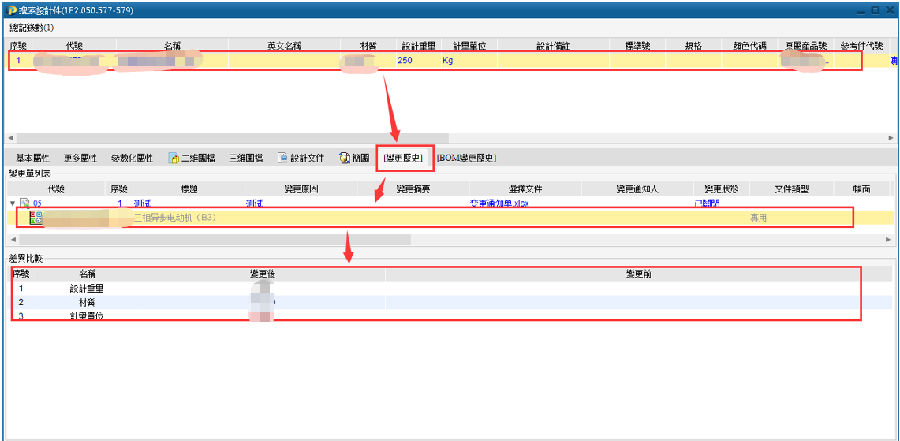The width and height of the screenshot is (900, 441).
Task: Click left arrow of top table scrollbar
Action: point(11,138)
